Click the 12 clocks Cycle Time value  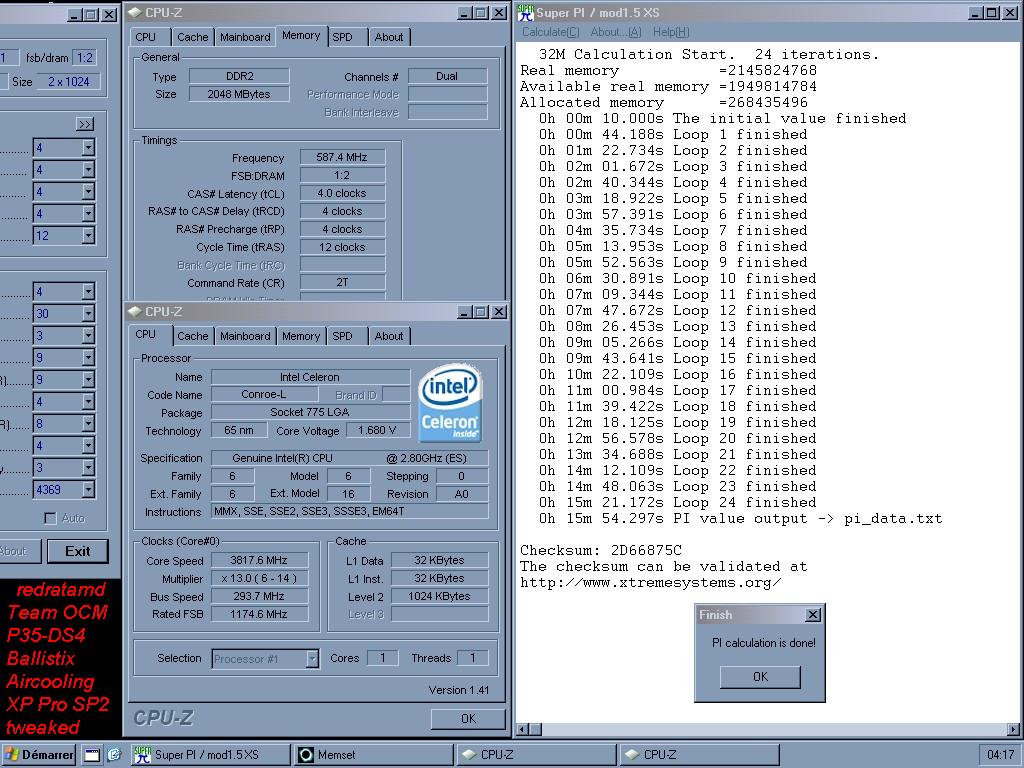pyautogui.click(x=342, y=248)
